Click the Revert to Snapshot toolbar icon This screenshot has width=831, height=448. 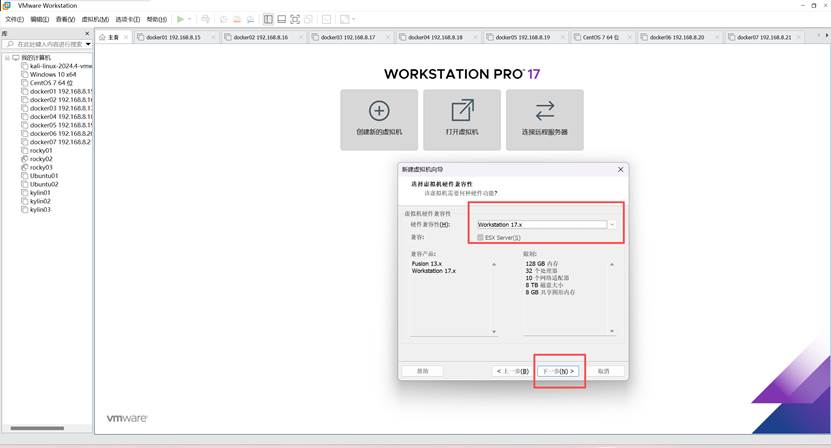click(x=237, y=19)
